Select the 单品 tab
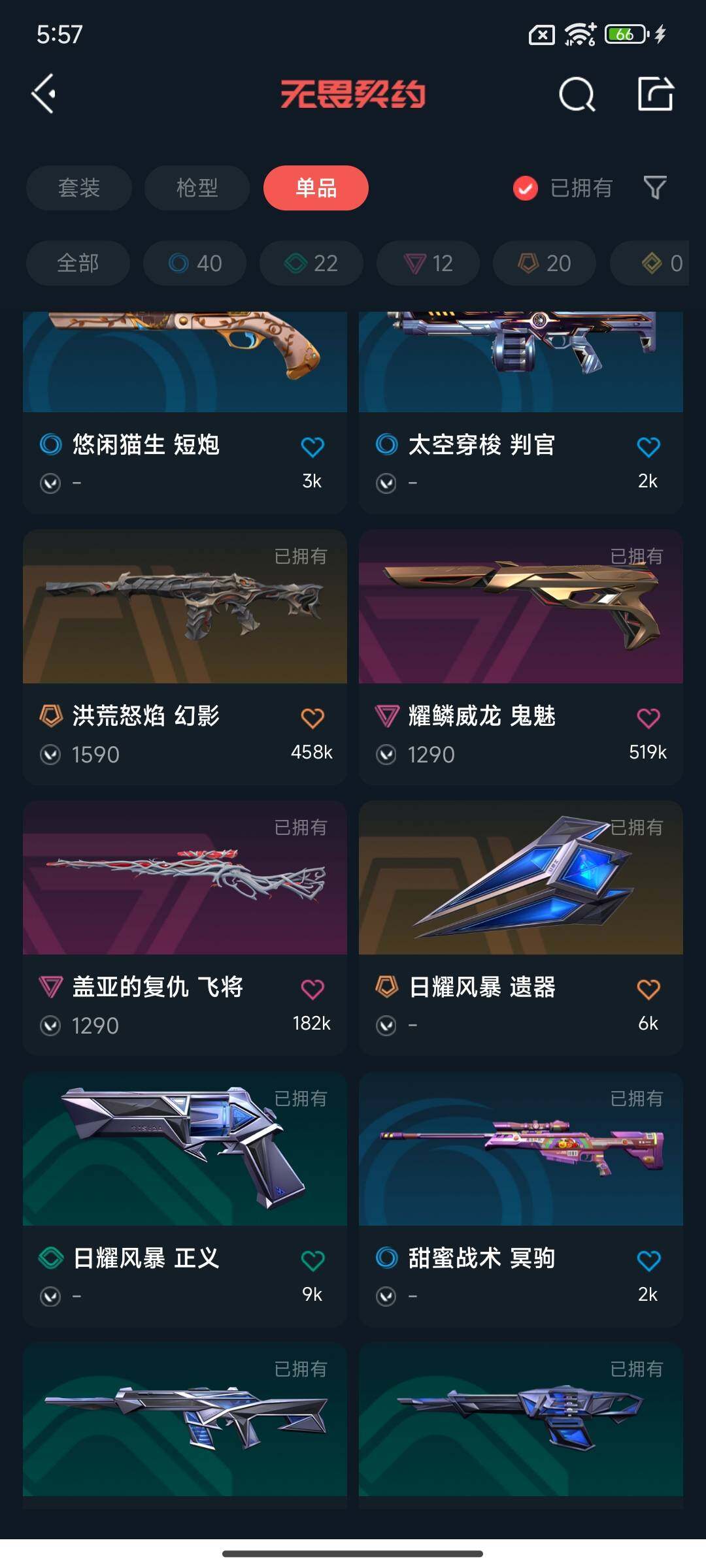The image size is (706, 1568). coord(316,188)
